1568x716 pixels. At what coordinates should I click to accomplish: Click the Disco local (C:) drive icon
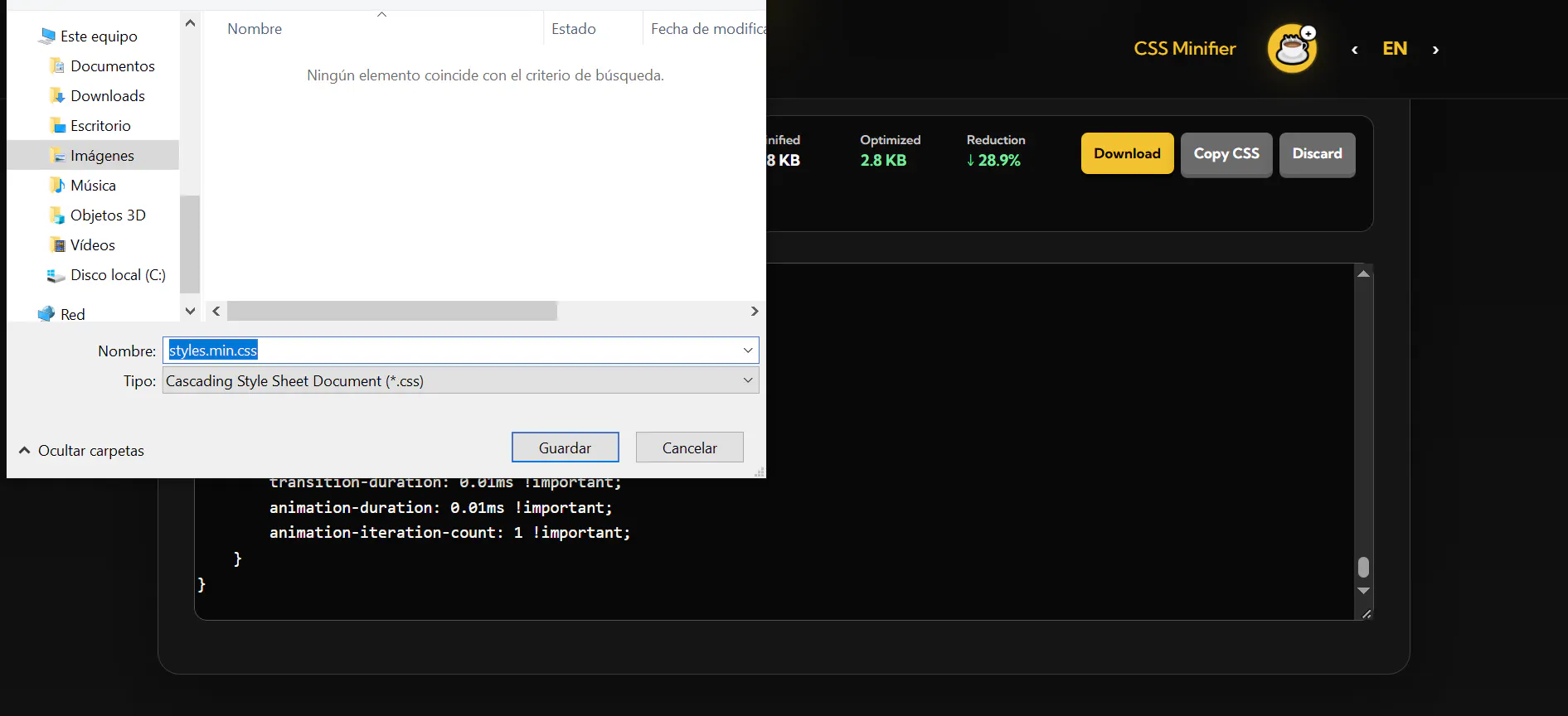click(56, 274)
